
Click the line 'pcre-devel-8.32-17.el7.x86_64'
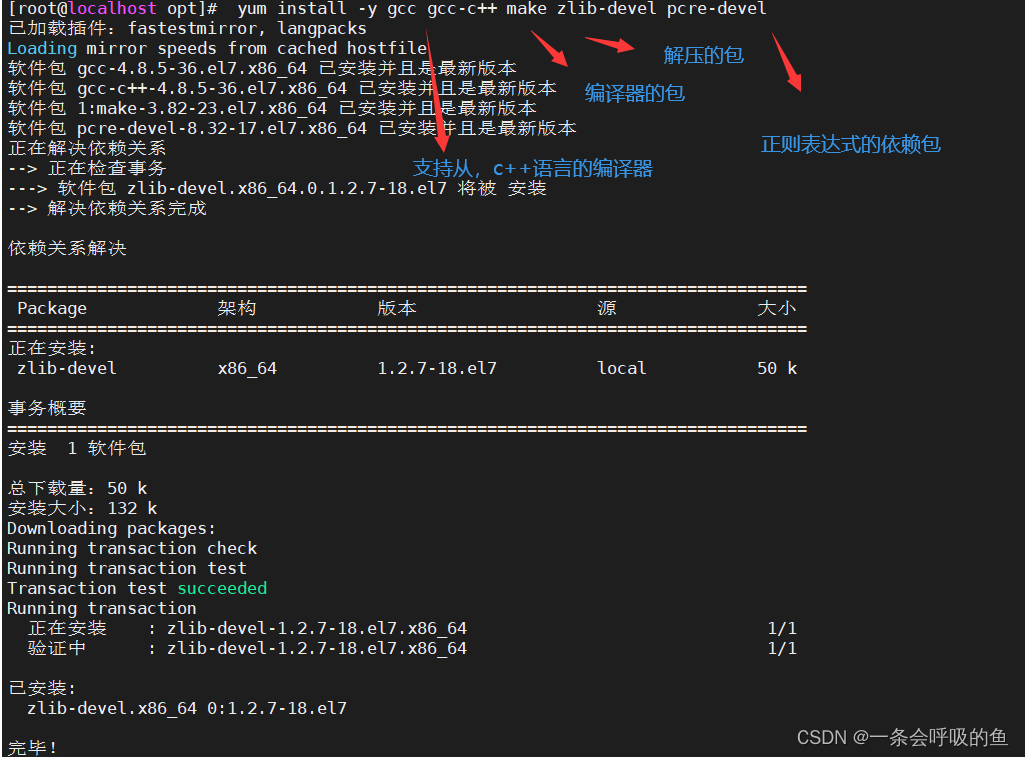coord(292,128)
